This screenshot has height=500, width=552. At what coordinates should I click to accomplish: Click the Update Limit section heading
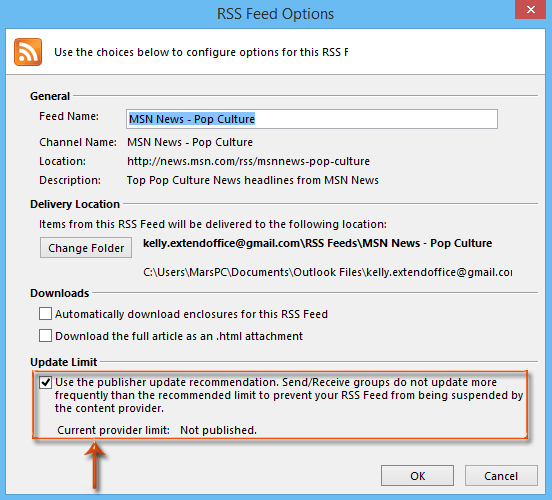coord(63,362)
